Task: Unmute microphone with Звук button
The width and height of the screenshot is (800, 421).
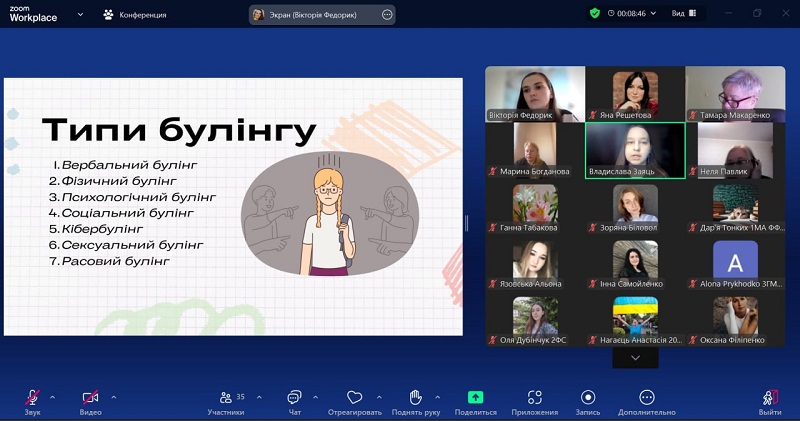Action: [x=32, y=402]
